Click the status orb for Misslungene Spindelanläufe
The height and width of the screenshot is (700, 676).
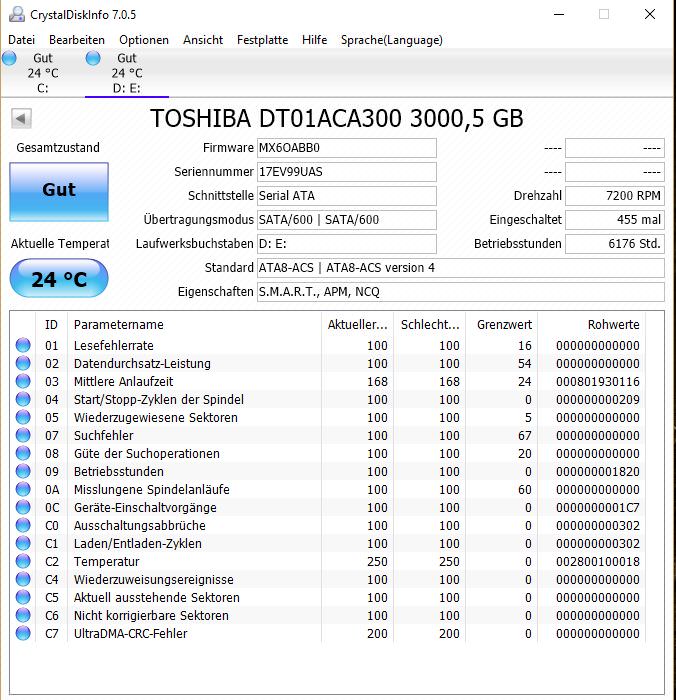pyautogui.click(x=23, y=489)
